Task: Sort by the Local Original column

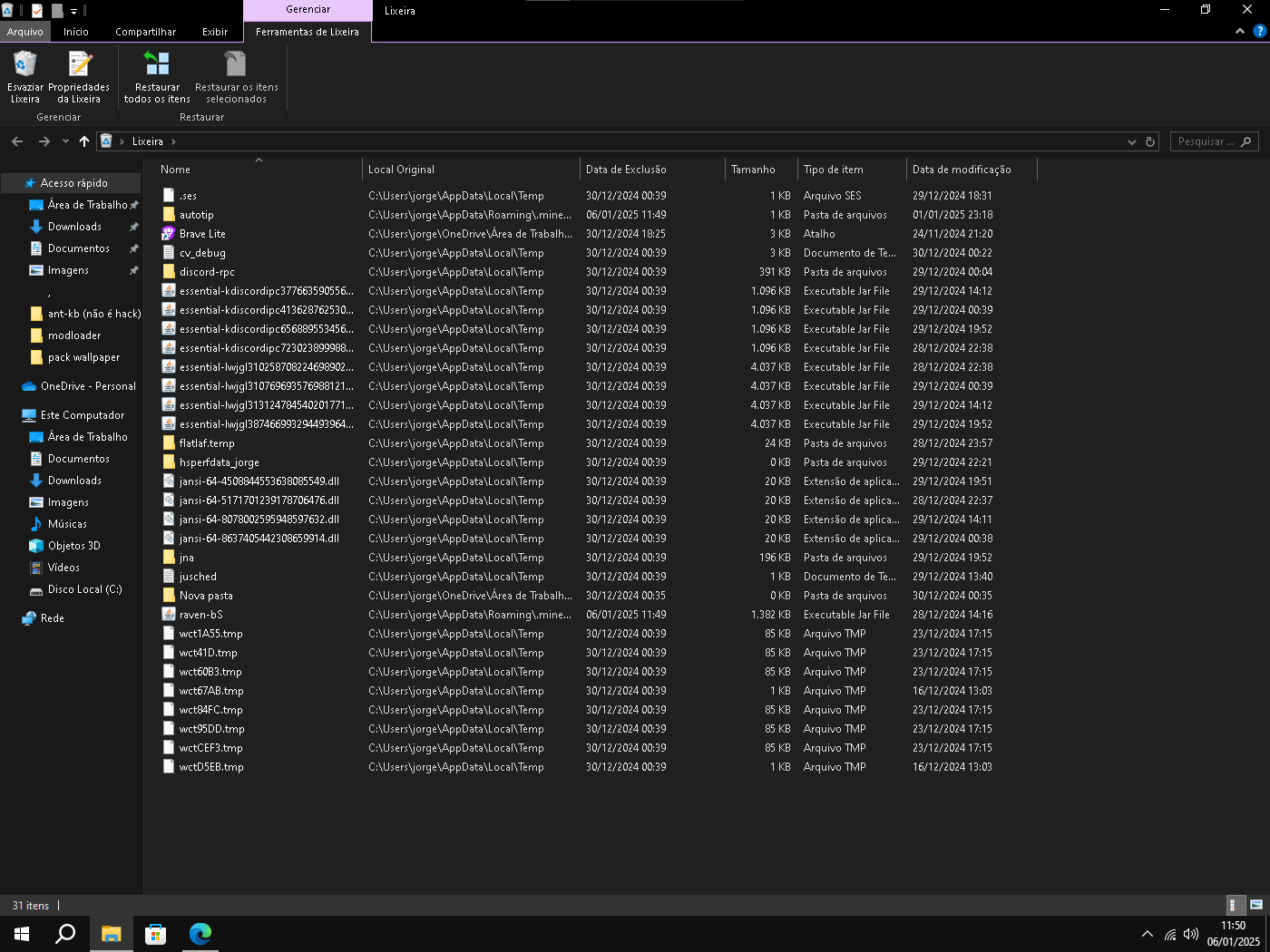Action: point(471,170)
